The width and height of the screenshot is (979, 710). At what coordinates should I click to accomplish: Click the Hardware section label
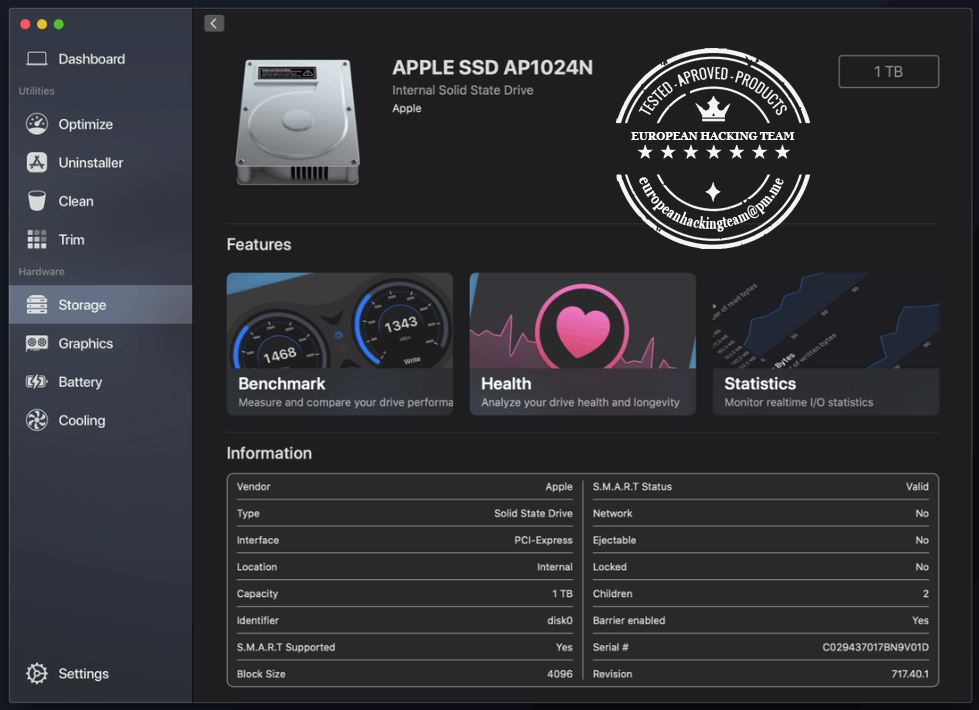point(41,271)
